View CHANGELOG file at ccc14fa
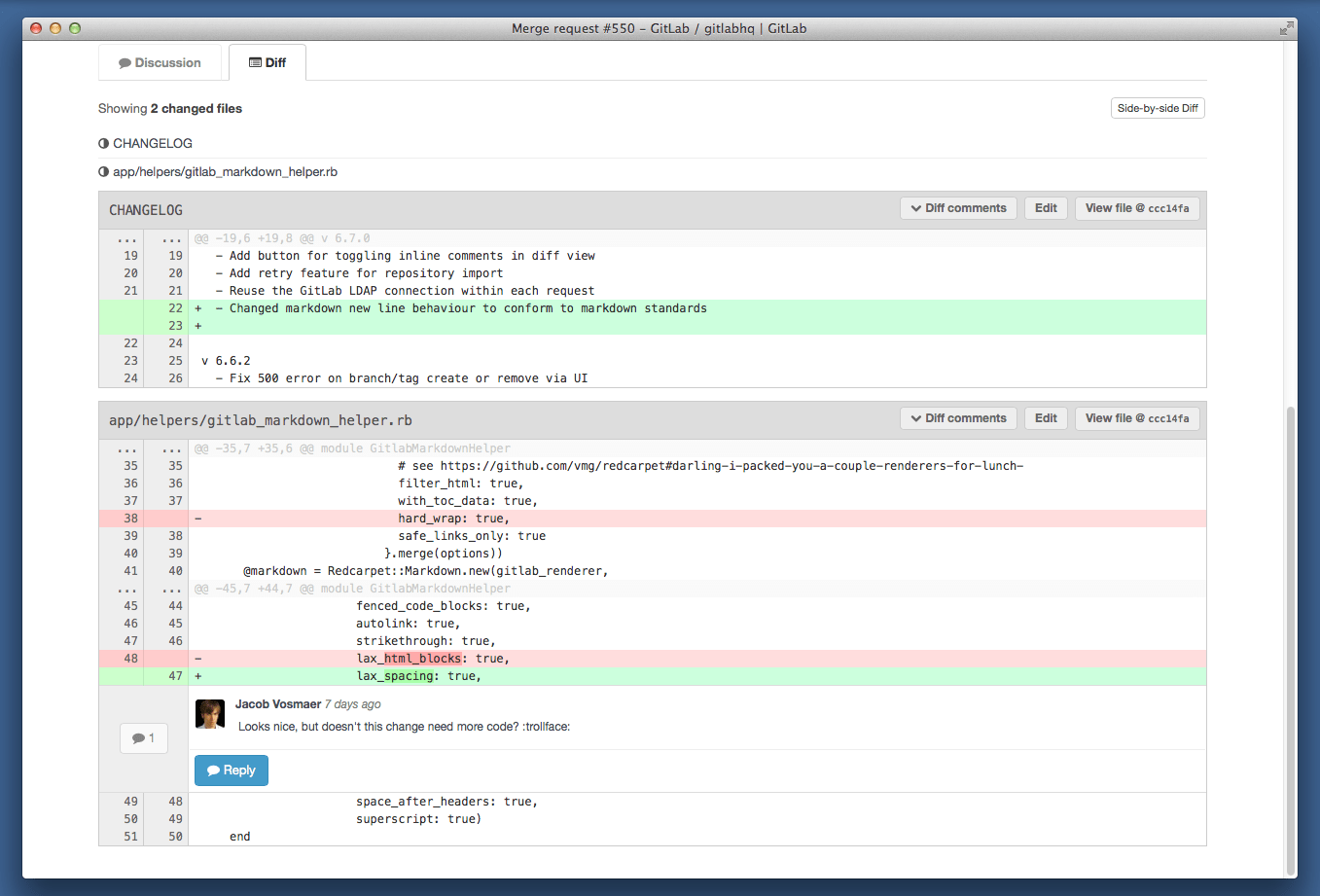 1136,208
